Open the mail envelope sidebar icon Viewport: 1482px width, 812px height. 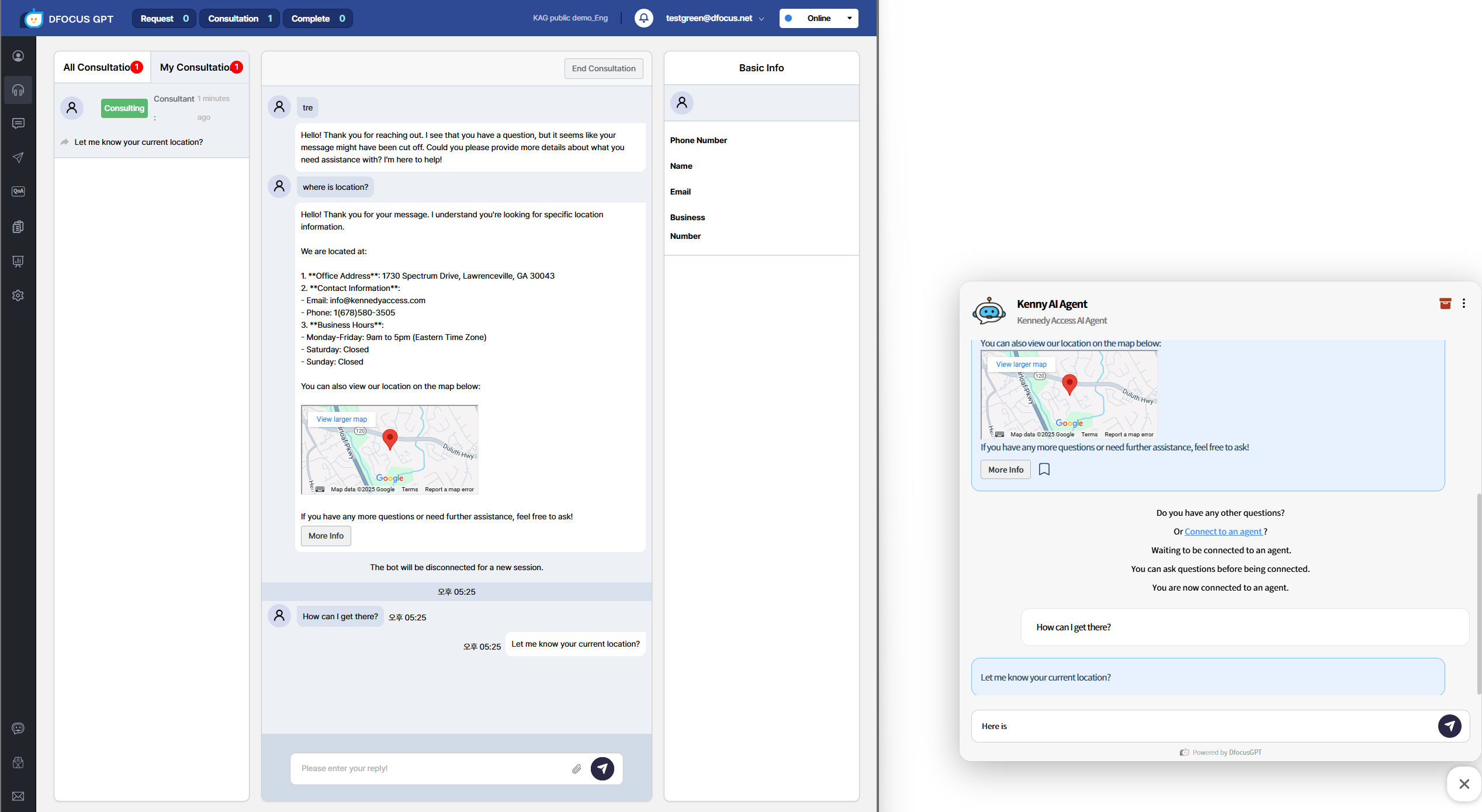pos(18,796)
